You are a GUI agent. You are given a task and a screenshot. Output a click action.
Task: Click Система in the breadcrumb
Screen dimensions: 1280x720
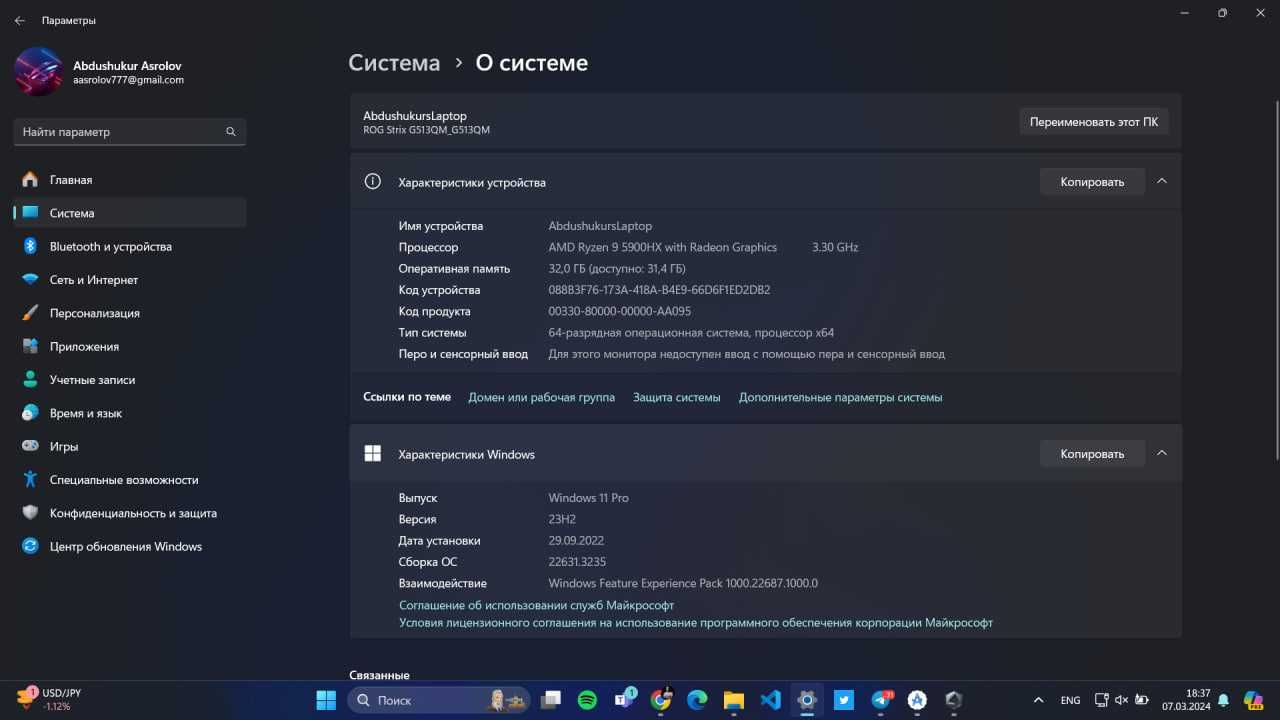(x=394, y=63)
